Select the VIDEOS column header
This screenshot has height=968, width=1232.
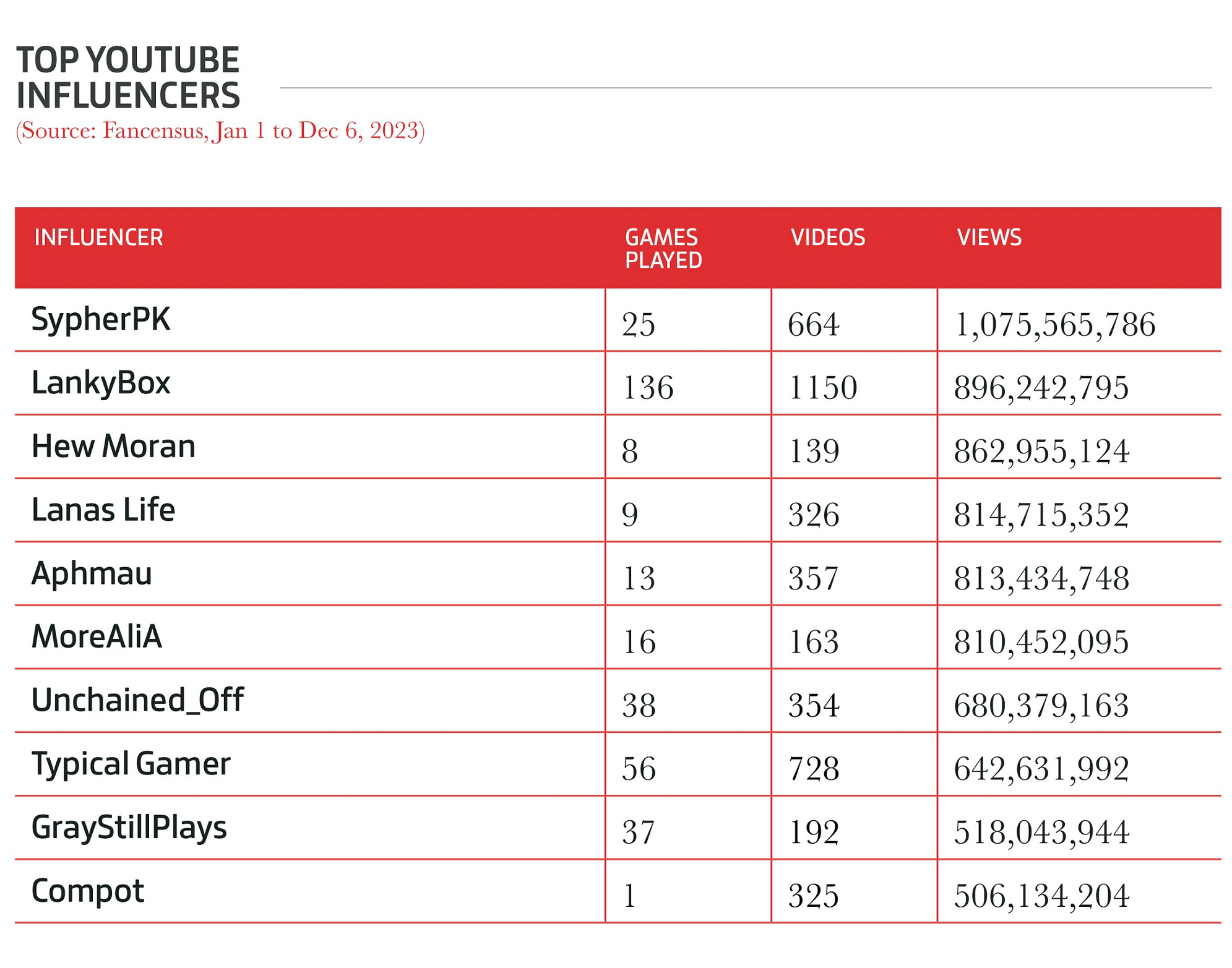(x=827, y=238)
